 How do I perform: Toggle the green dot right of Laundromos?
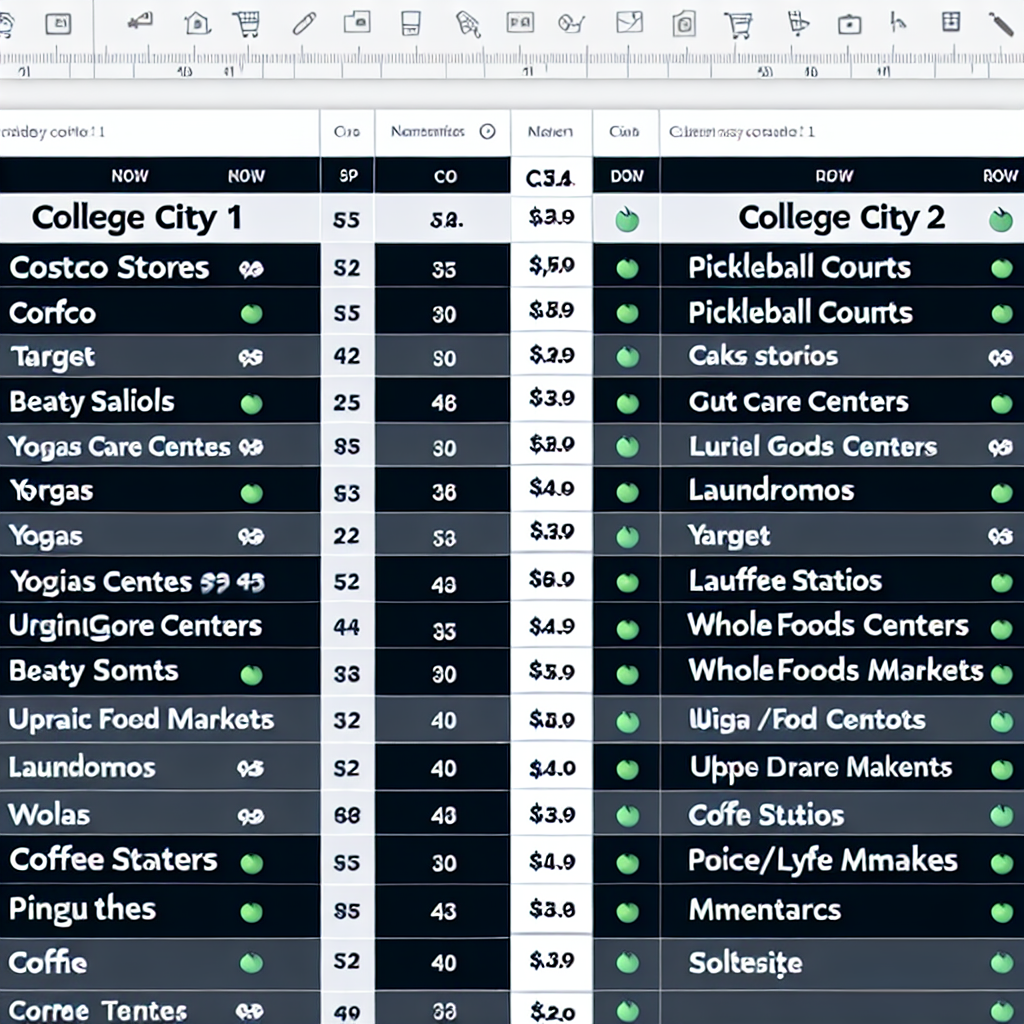[1001, 492]
